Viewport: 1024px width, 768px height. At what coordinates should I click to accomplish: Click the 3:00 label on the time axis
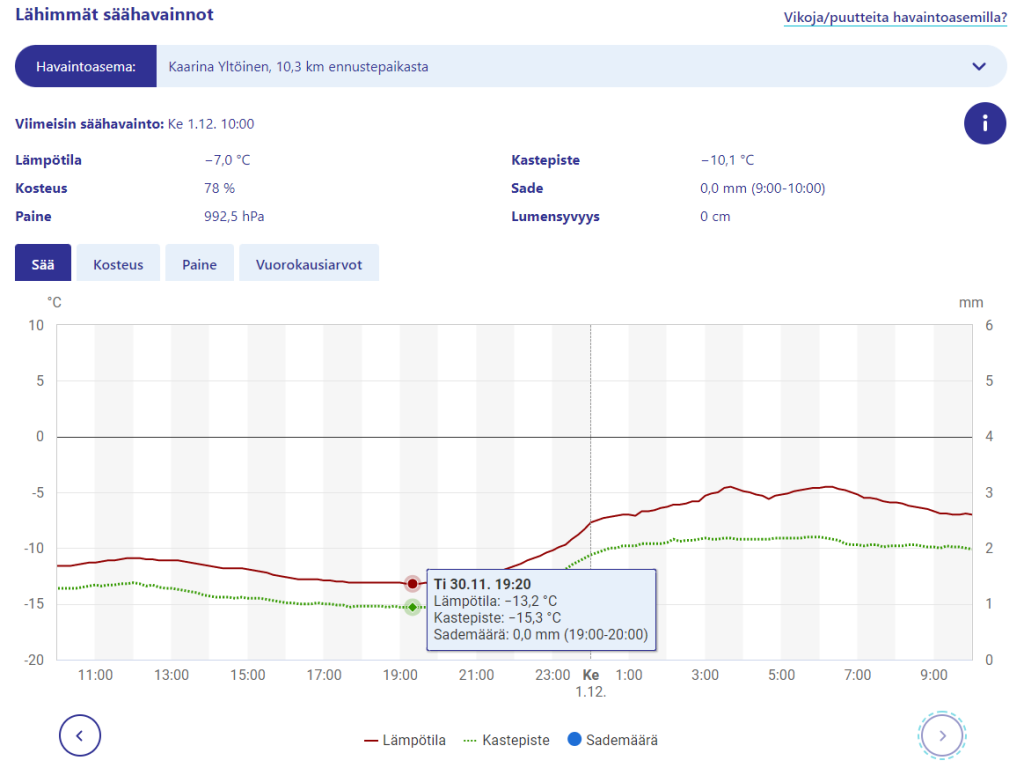tap(705, 675)
